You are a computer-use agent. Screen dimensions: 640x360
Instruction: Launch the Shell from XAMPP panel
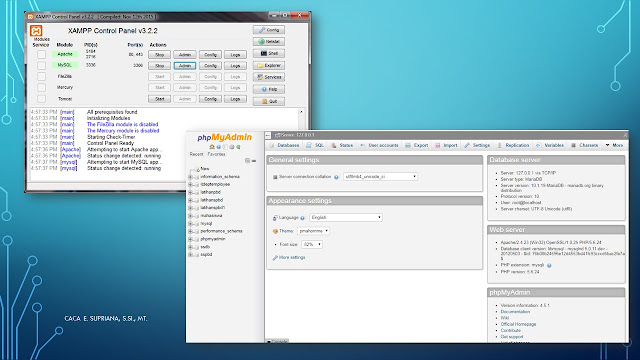pyautogui.click(x=269, y=53)
